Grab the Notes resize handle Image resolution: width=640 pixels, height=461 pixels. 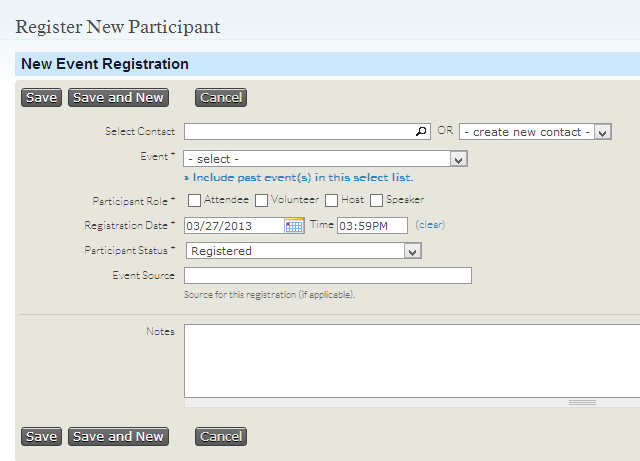[582, 402]
